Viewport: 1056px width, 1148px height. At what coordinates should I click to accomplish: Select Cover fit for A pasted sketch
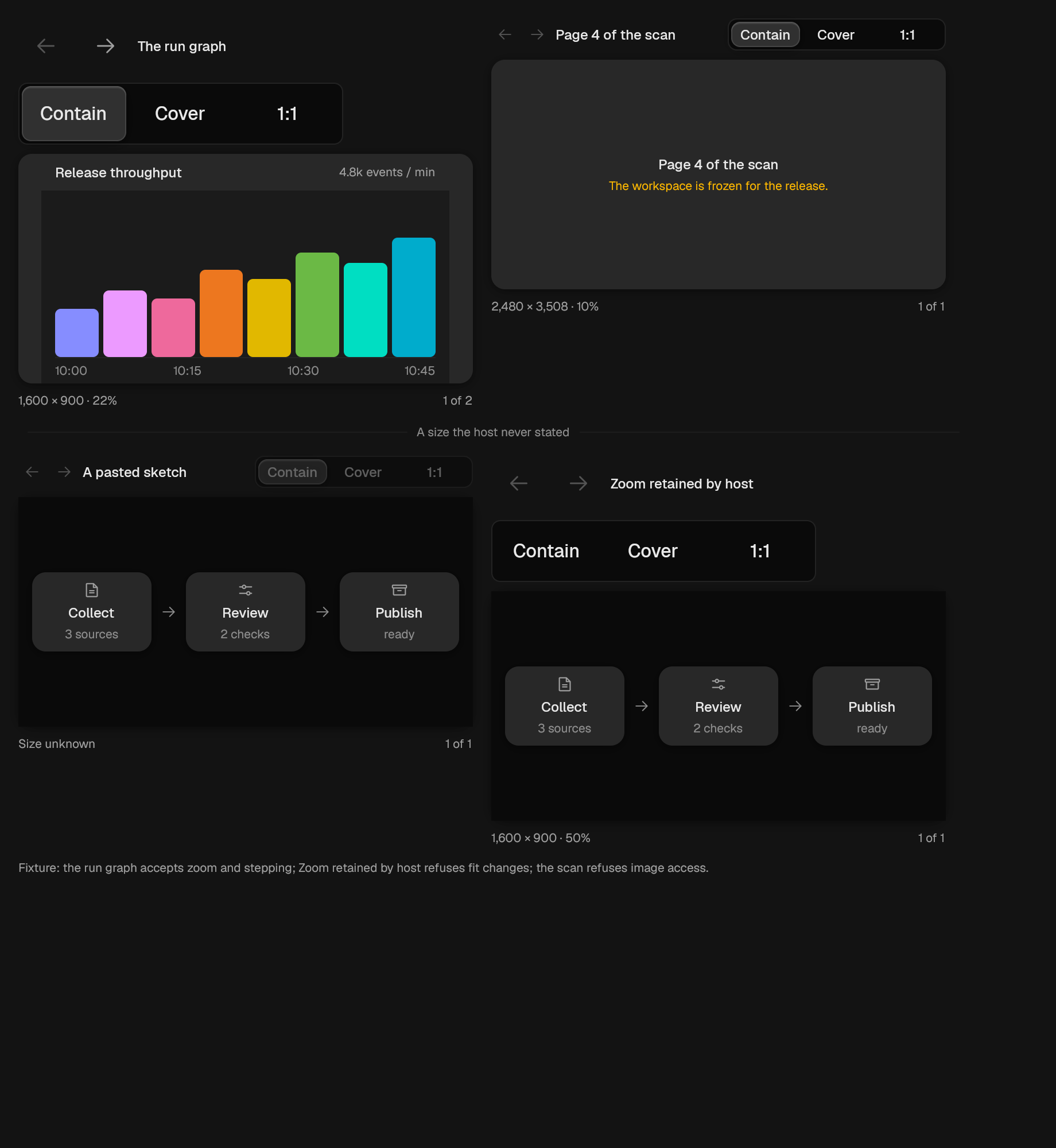click(x=363, y=472)
